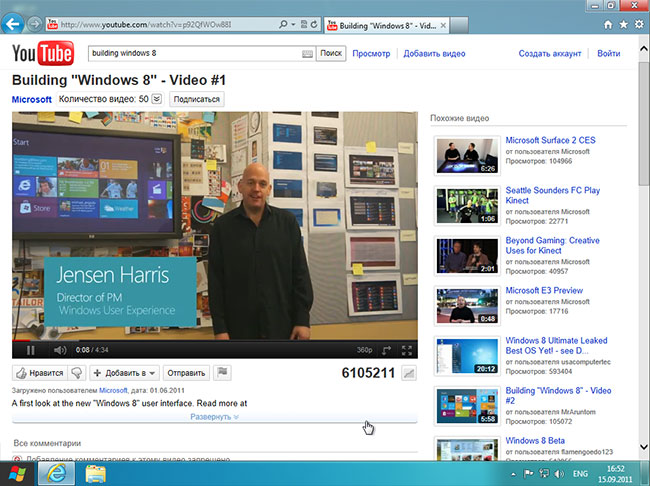The image size is (650, 486).
Task: Open Microsoft E3 Preview video link
Action: pos(544,290)
